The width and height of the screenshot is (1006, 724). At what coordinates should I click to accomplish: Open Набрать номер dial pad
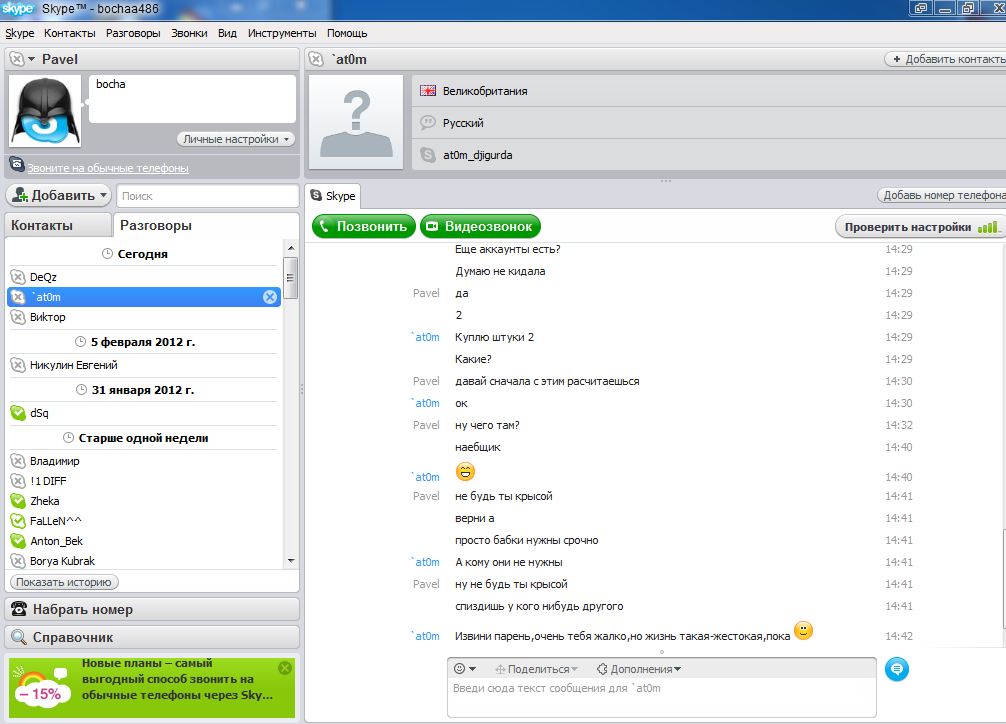click(x=152, y=609)
